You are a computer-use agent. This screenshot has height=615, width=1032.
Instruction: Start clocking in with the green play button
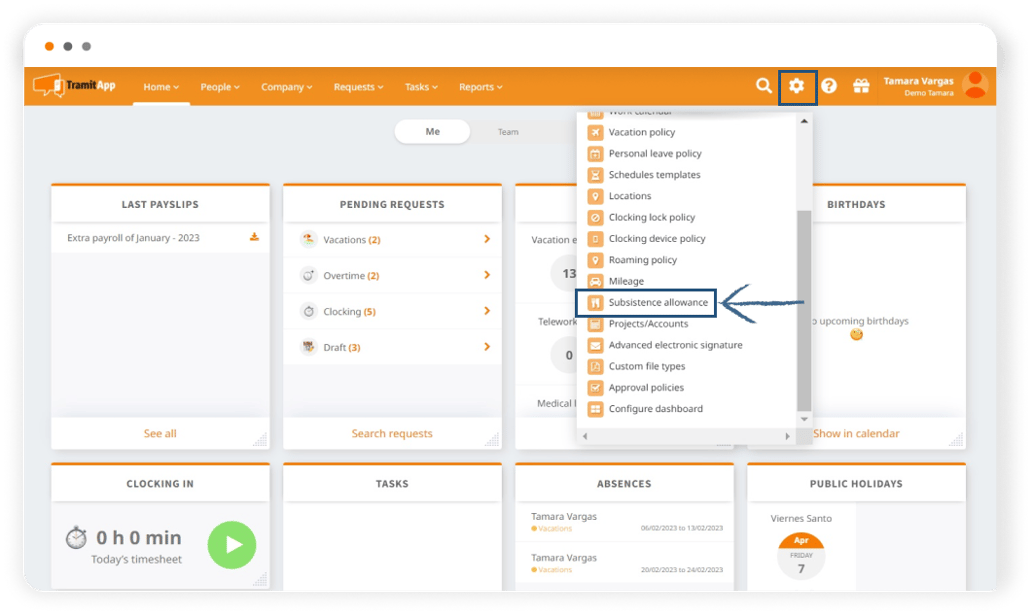(232, 545)
